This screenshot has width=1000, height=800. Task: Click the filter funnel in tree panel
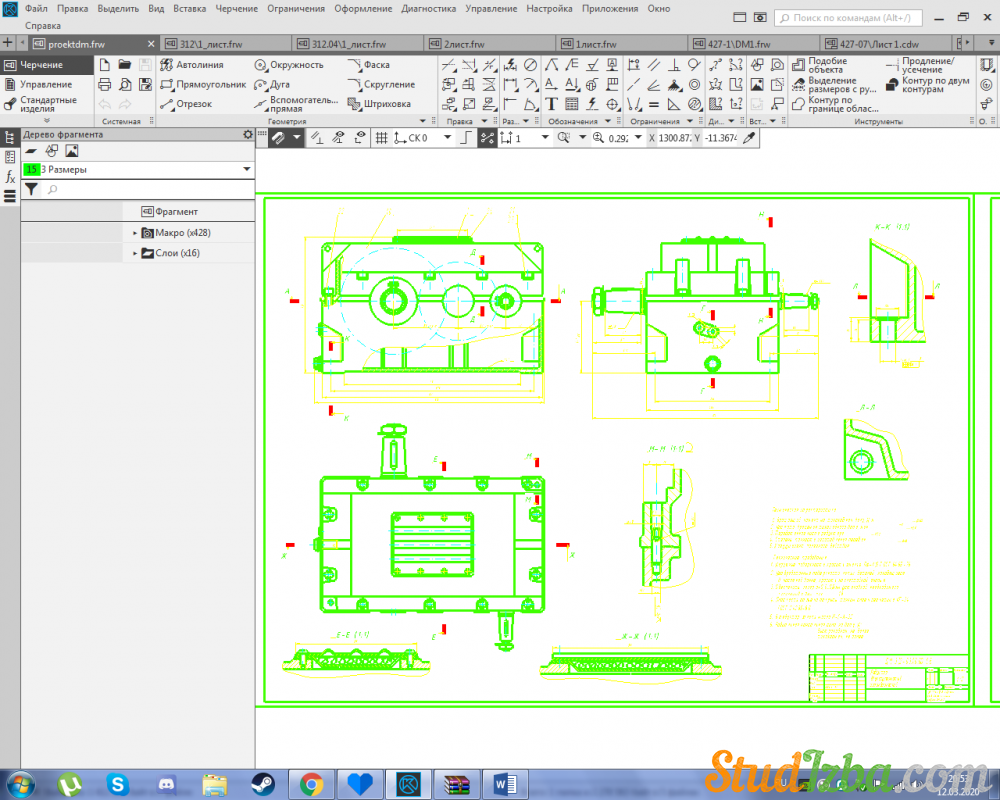[x=31, y=189]
